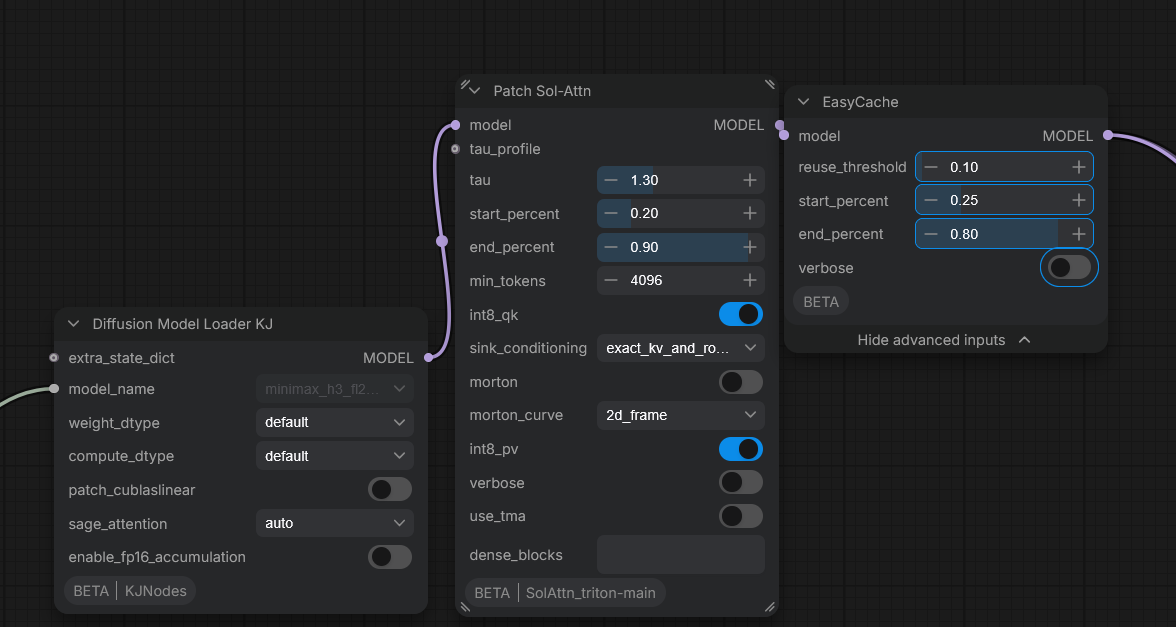Click the BETA | SolAttn_triton-main badge
Viewport: 1176px width, 627px height.
(565, 592)
